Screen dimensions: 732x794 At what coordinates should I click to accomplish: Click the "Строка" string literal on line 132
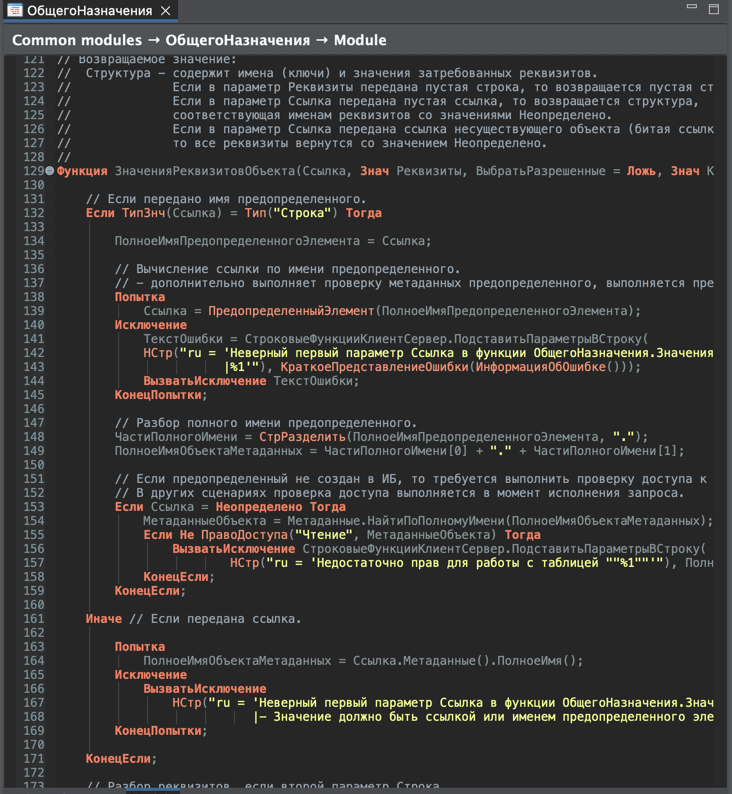click(x=302, y=213)
